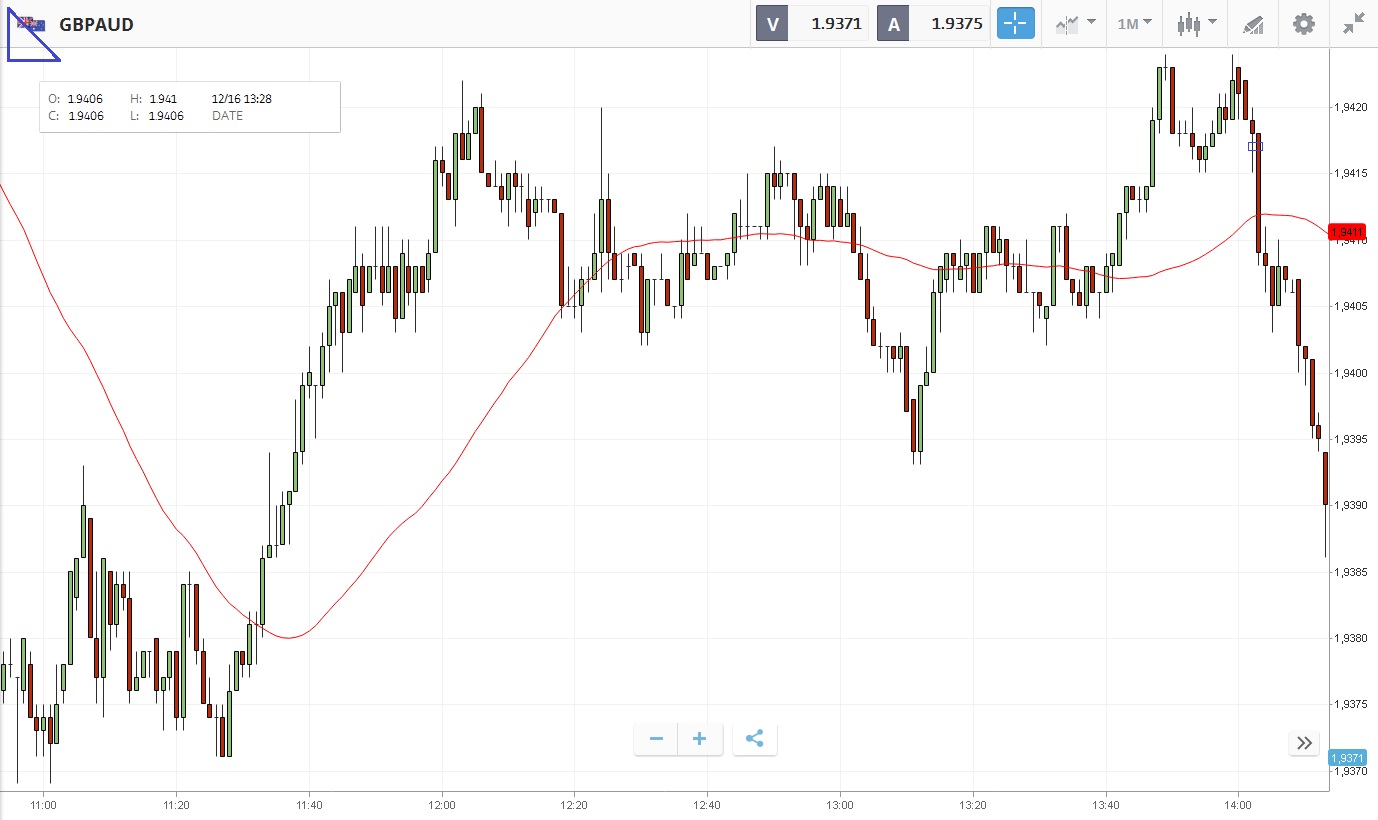This screenshot has height=820, width=1378.
Task: Select the drawing tools pencil icon
Action: 1253,24
